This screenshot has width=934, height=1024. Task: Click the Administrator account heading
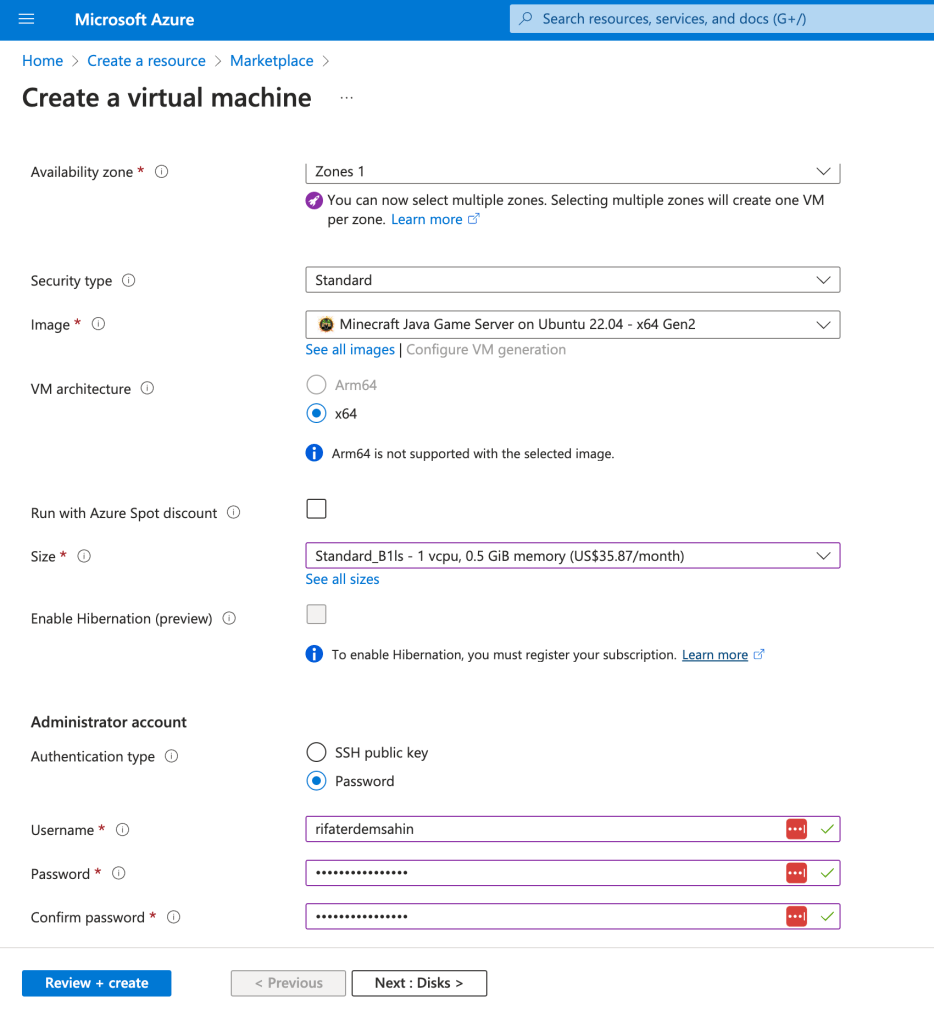[108, 722]
